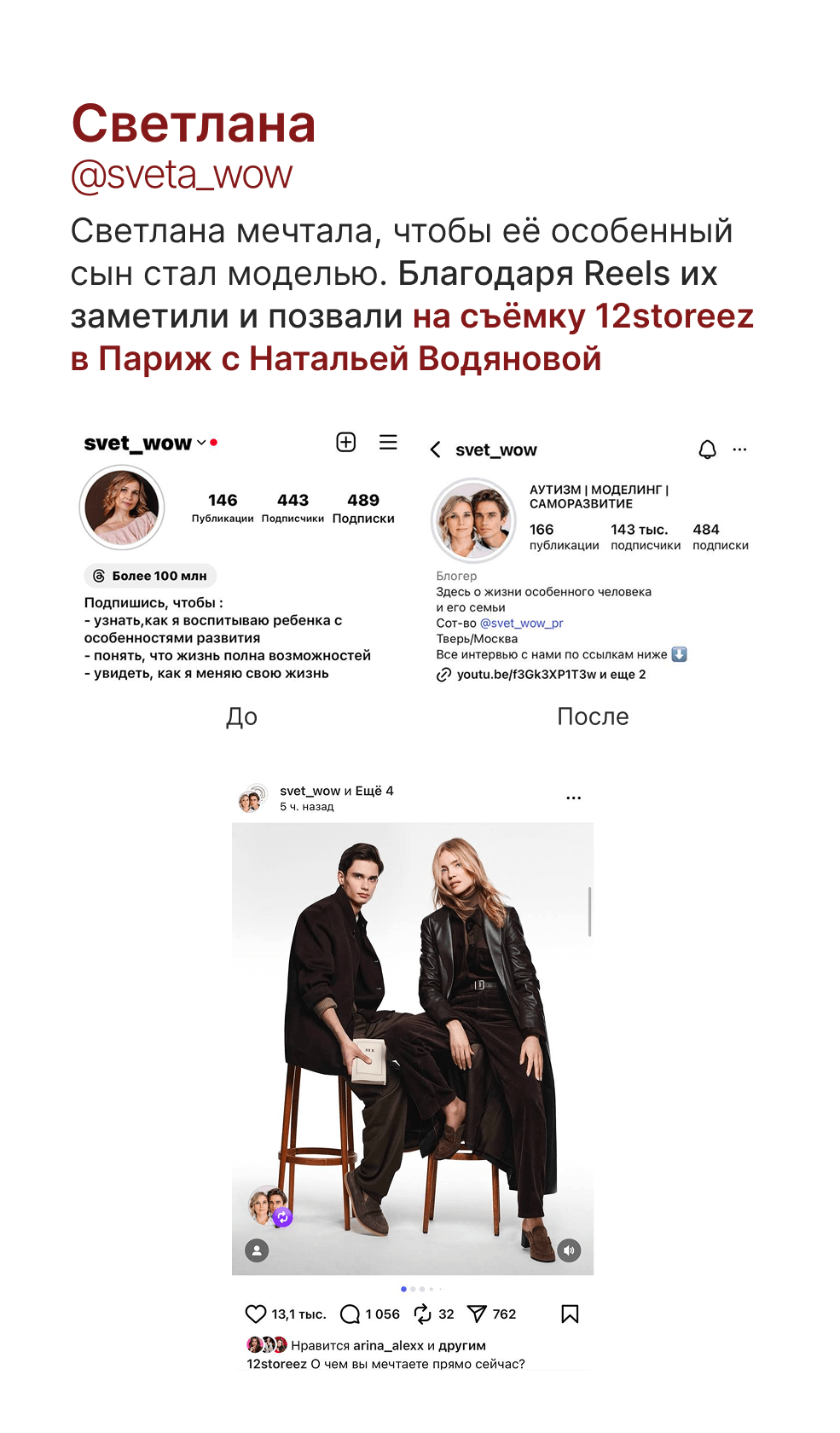Like the post with the heart icon
The width and height of the screenshot is (840, 1433).
tap(256, 1314)
